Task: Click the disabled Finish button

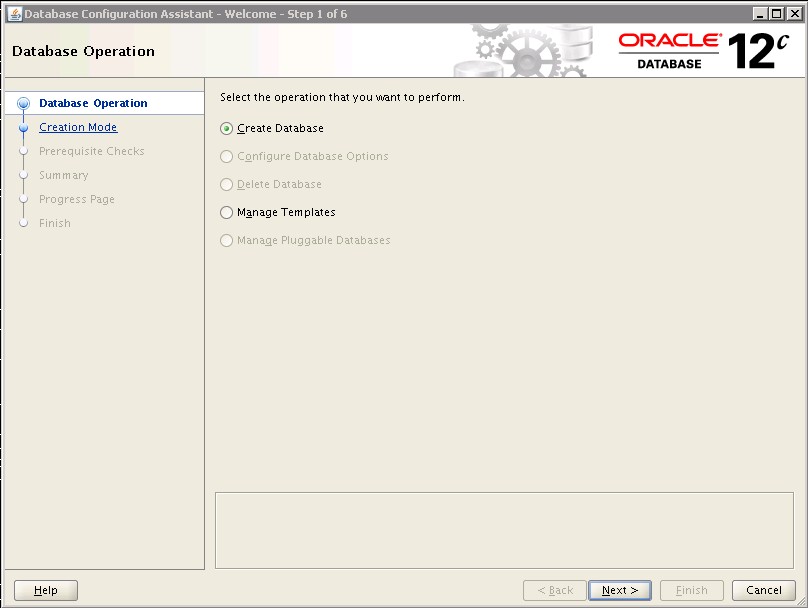Action: click(692, 590)
